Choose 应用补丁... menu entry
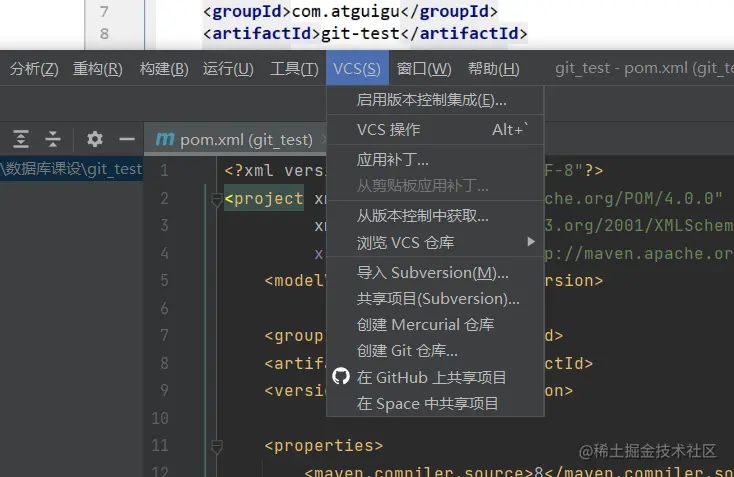 435,160
